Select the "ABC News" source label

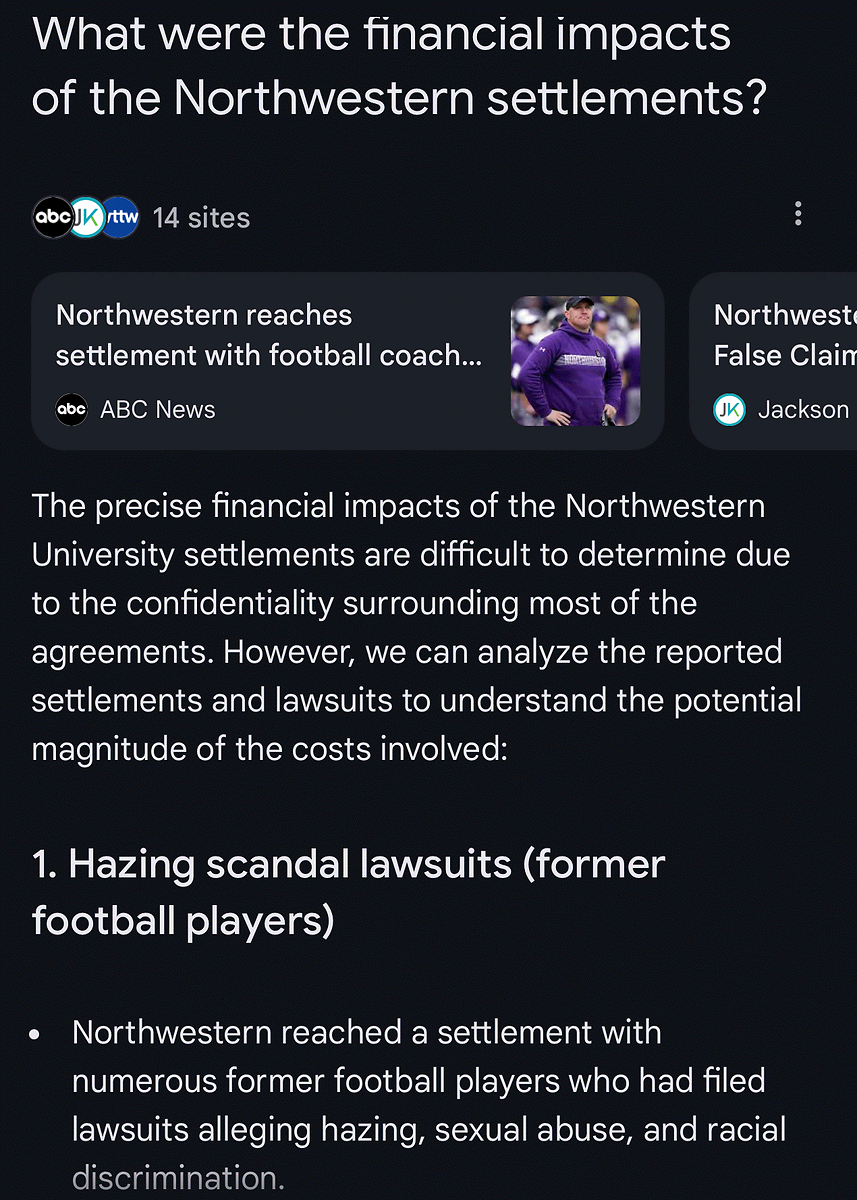pyautogui.click(x=158, y=409)
